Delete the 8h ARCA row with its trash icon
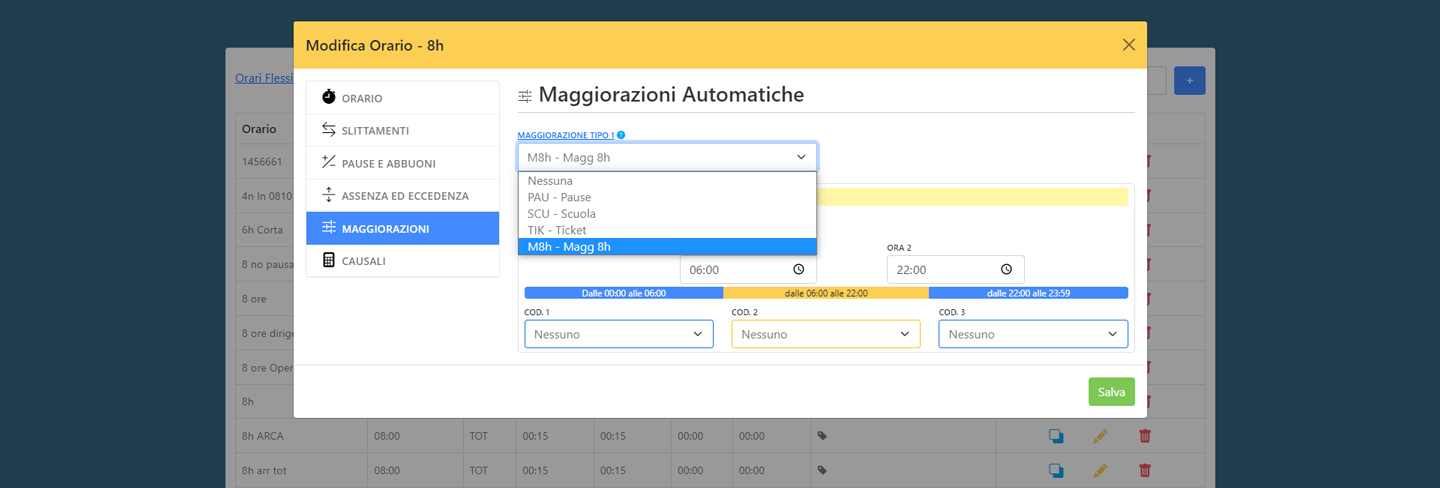This screenshot has height=488, width=1440. tap(1145, 436)
